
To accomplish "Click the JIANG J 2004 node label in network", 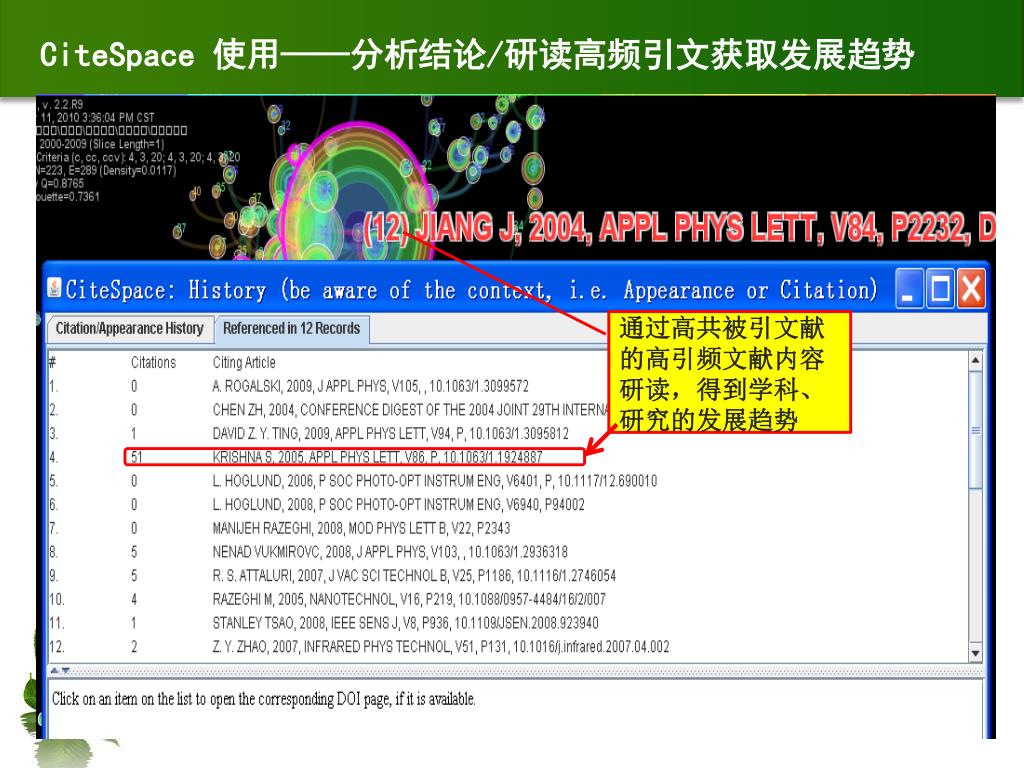I will tap(679, 228).
